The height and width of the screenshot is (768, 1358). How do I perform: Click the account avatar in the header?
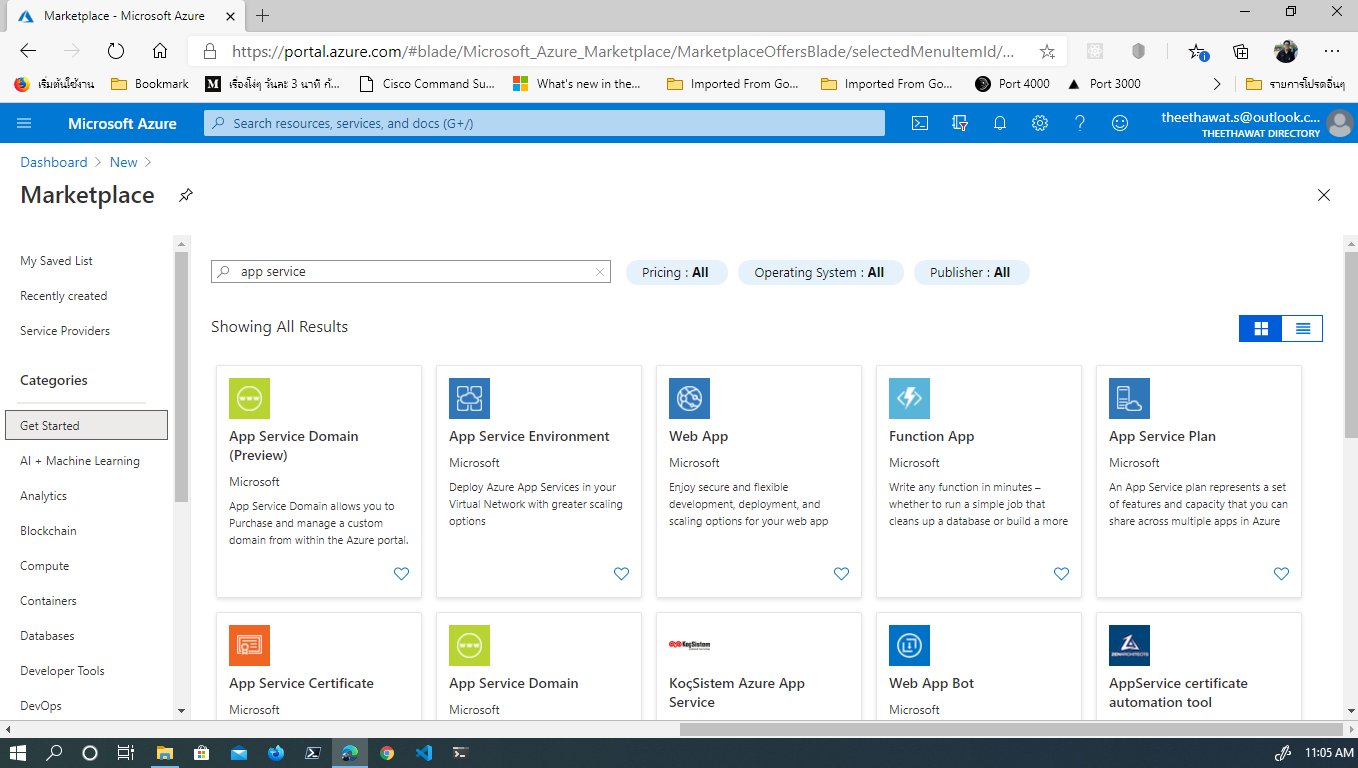pyautogui.click(x=1339, y=123)
